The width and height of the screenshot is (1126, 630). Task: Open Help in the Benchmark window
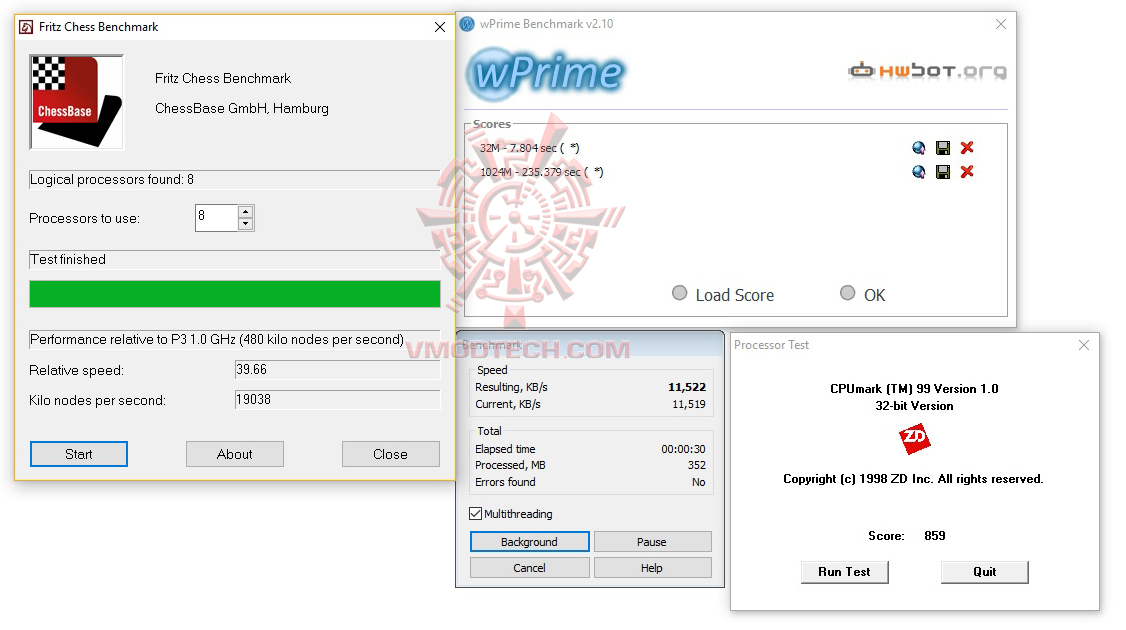pos(652,568)
